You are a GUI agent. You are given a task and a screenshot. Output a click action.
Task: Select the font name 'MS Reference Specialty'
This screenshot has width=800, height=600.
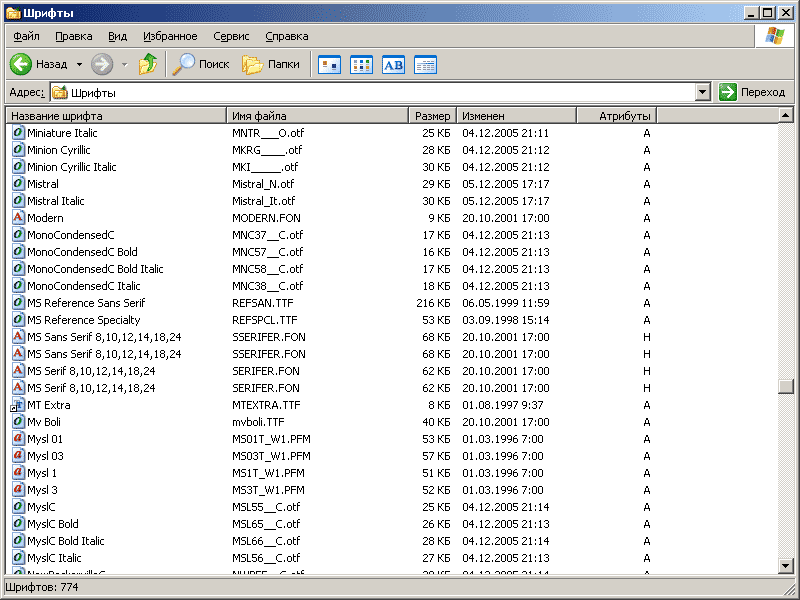[x=84, y=320]
